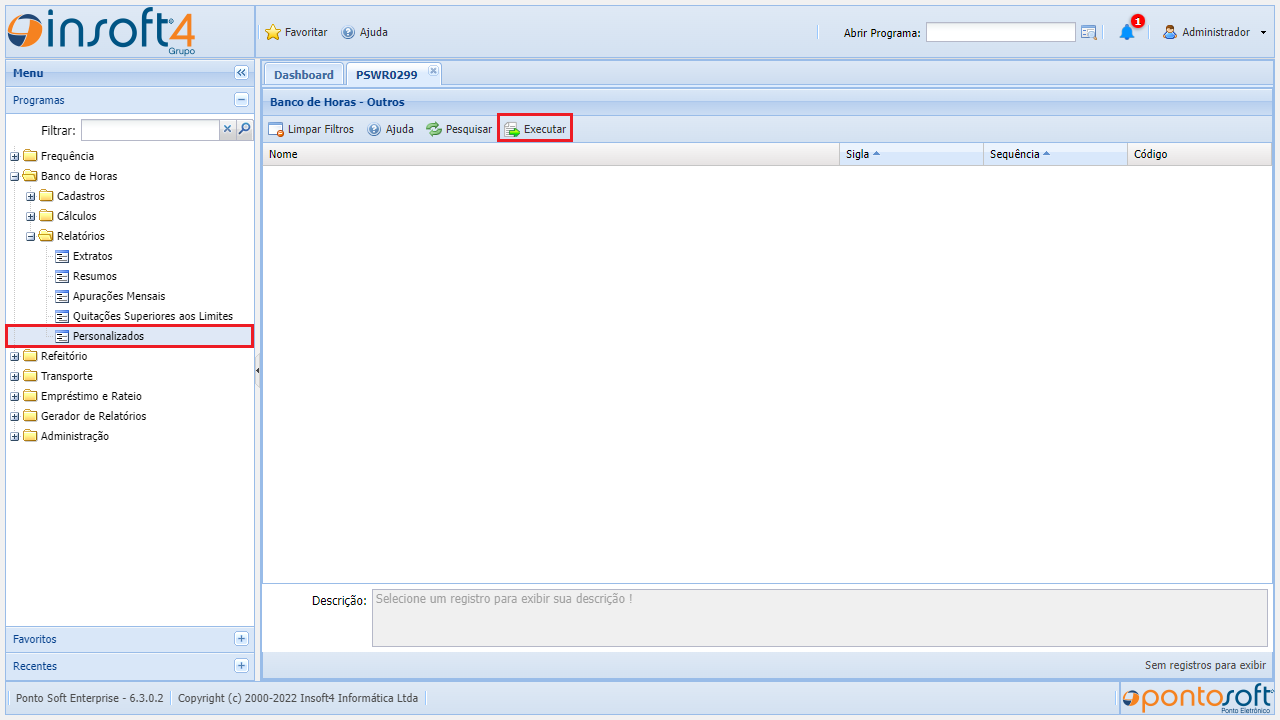The width and height of the screenshot is (1280, 720).
Task: Expand the Frequência folder
Action: 15,156
